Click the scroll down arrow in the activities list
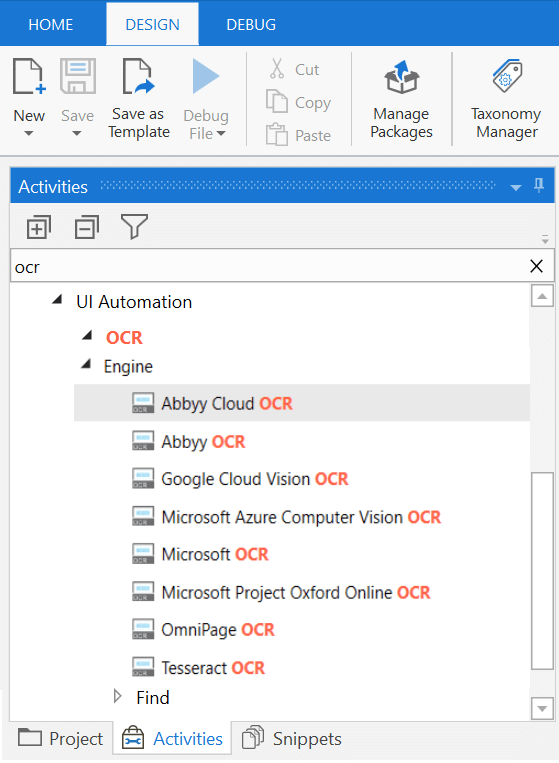The height and width of the screenshot is (763, 559). tap(542, 708)
